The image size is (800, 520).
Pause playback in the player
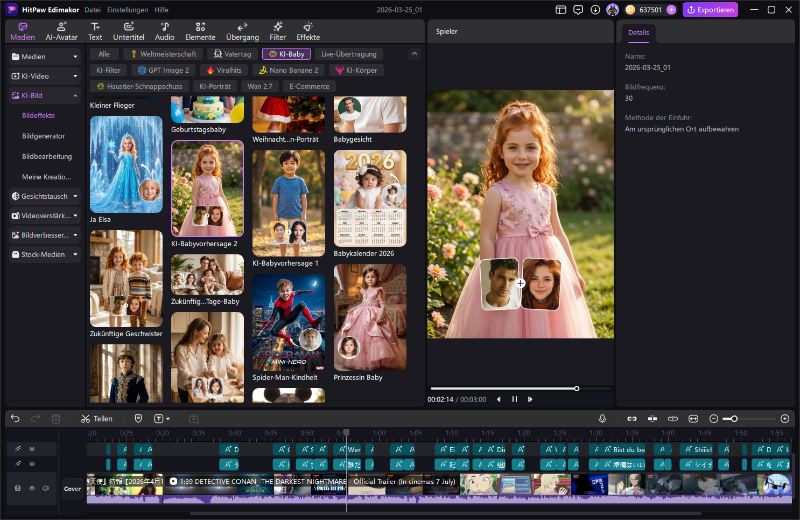pyautogui.click(x=514, y=399)
